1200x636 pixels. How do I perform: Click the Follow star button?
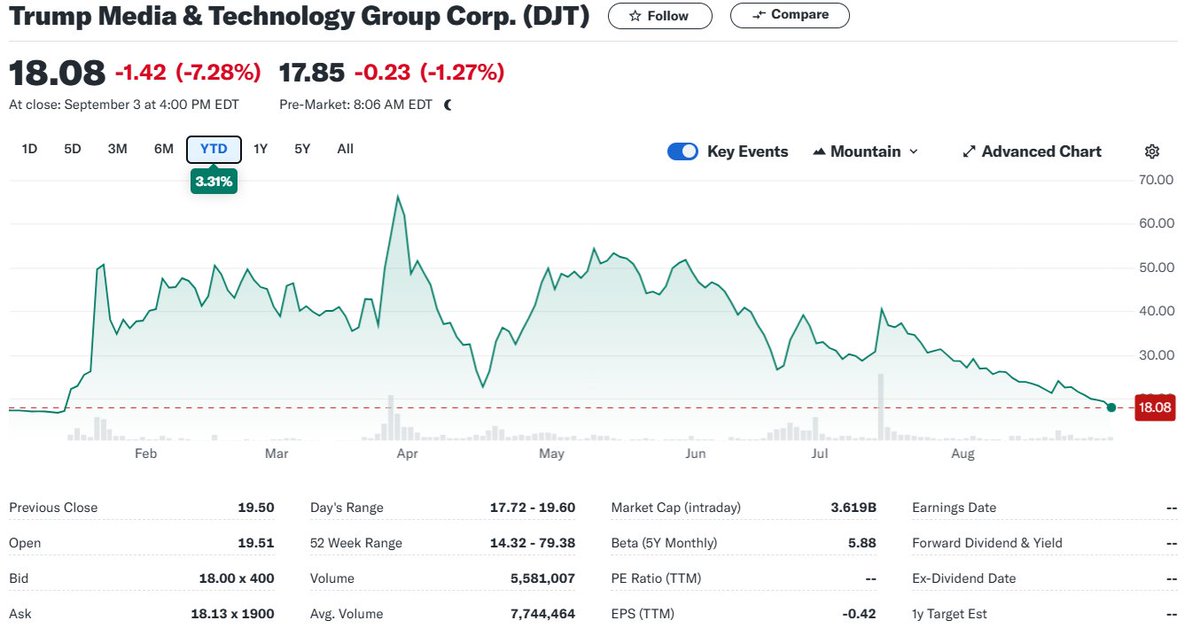pyautogui.click(x=660, y=16)
